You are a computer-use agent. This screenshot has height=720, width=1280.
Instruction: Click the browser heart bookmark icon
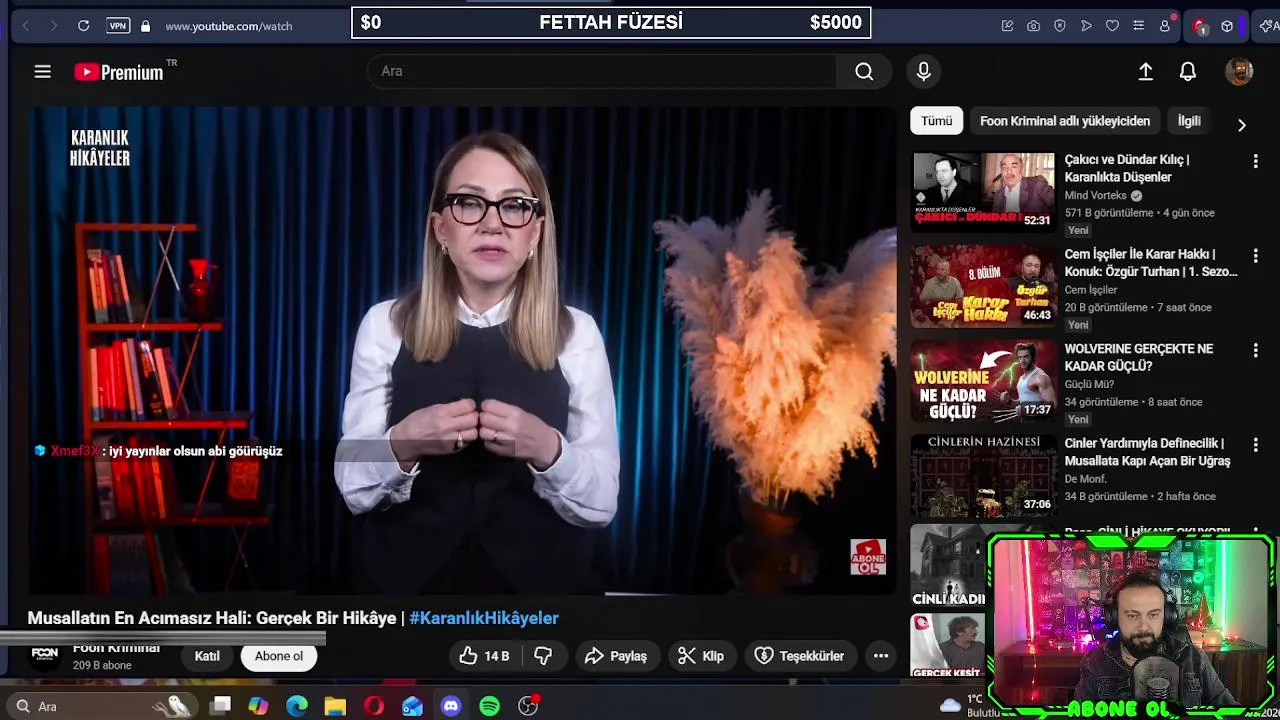(x=1112, y=25)
